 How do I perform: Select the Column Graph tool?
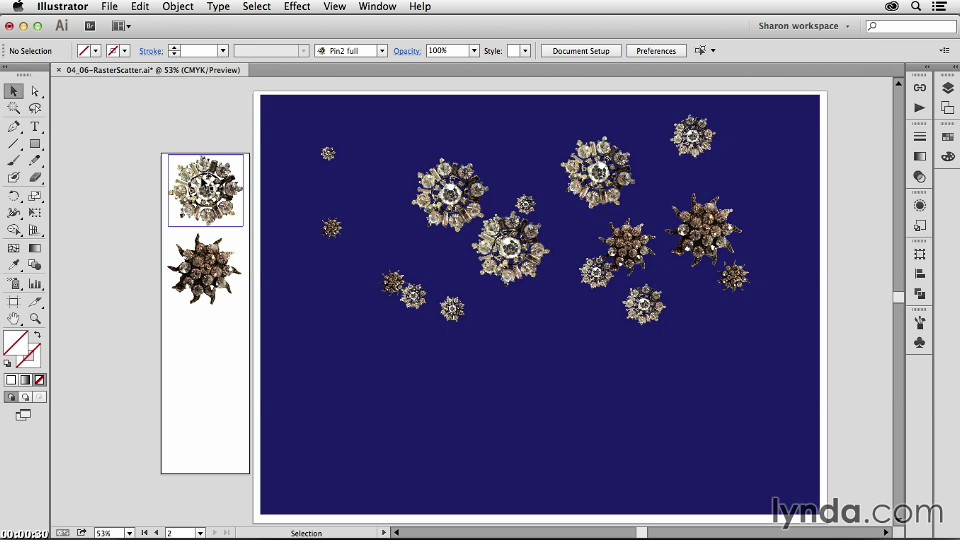(x=35, y=284)
